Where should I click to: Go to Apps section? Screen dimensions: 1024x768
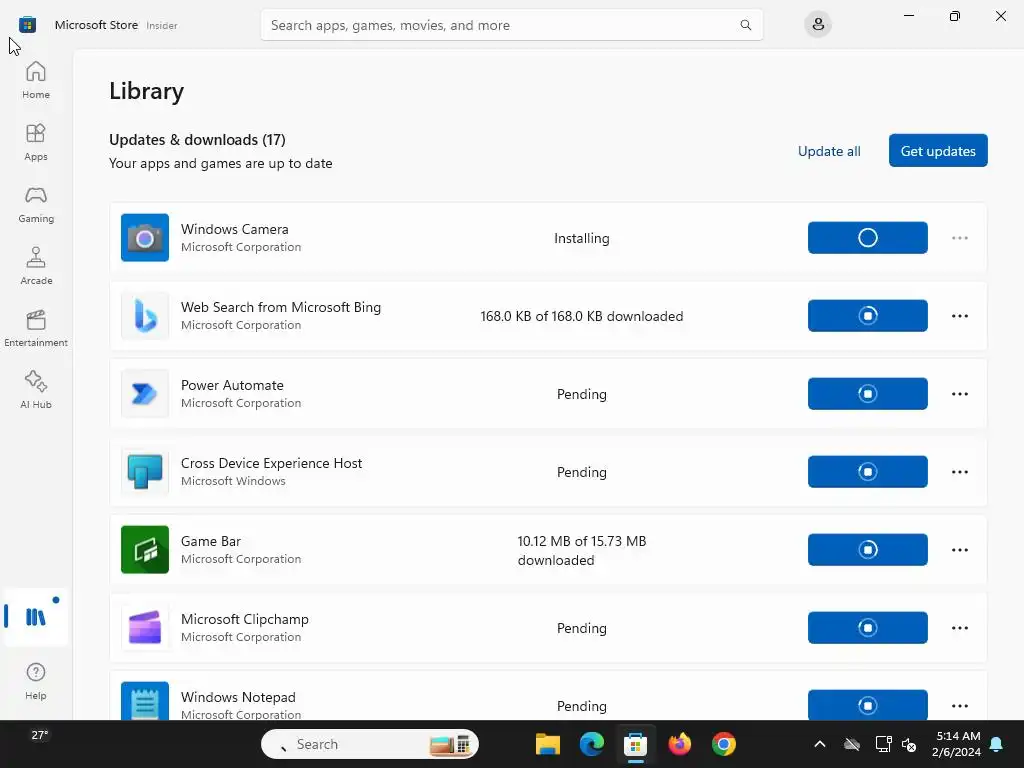coord(36,142)
